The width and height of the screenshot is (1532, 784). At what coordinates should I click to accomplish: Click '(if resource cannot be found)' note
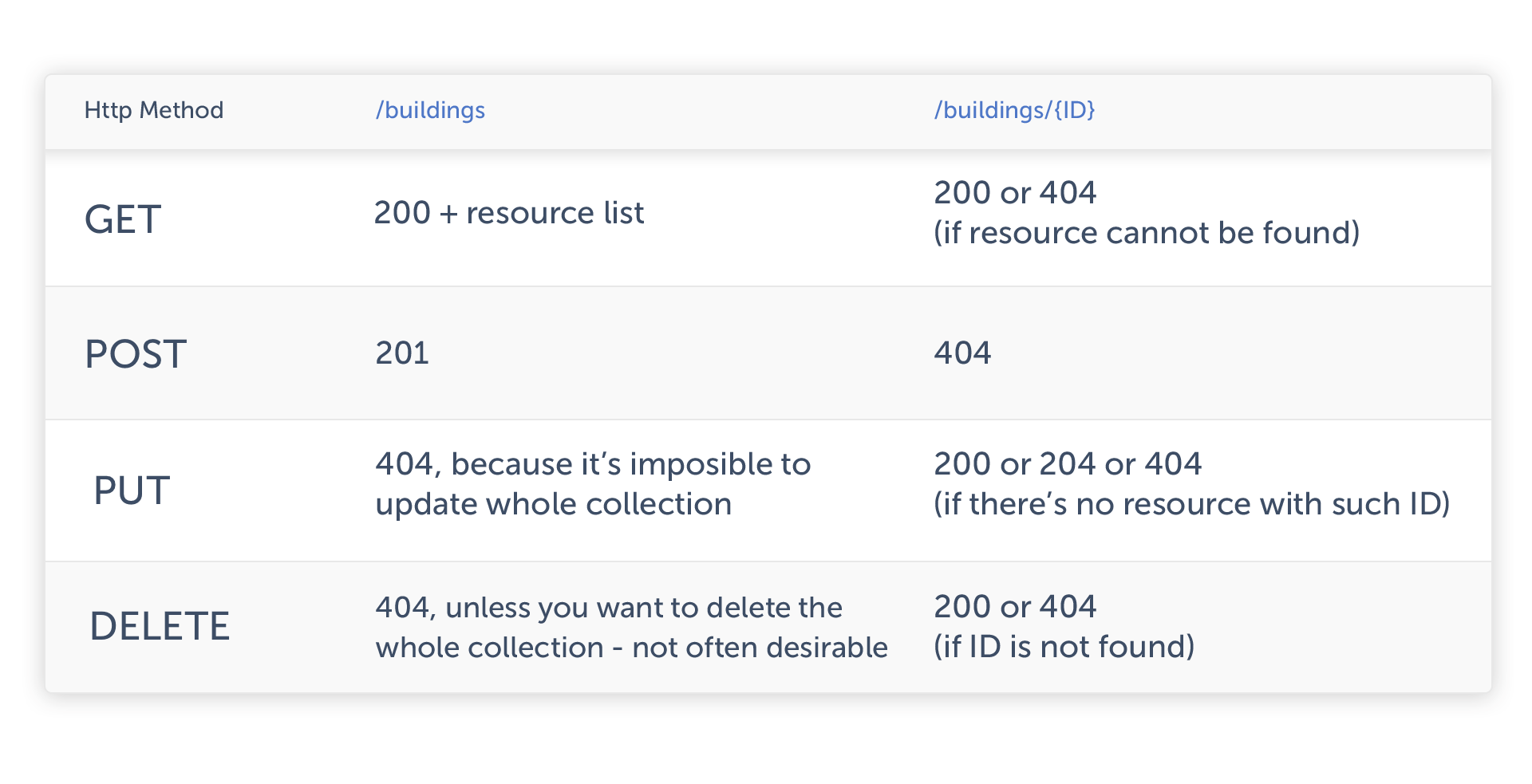coord(1147,233)
